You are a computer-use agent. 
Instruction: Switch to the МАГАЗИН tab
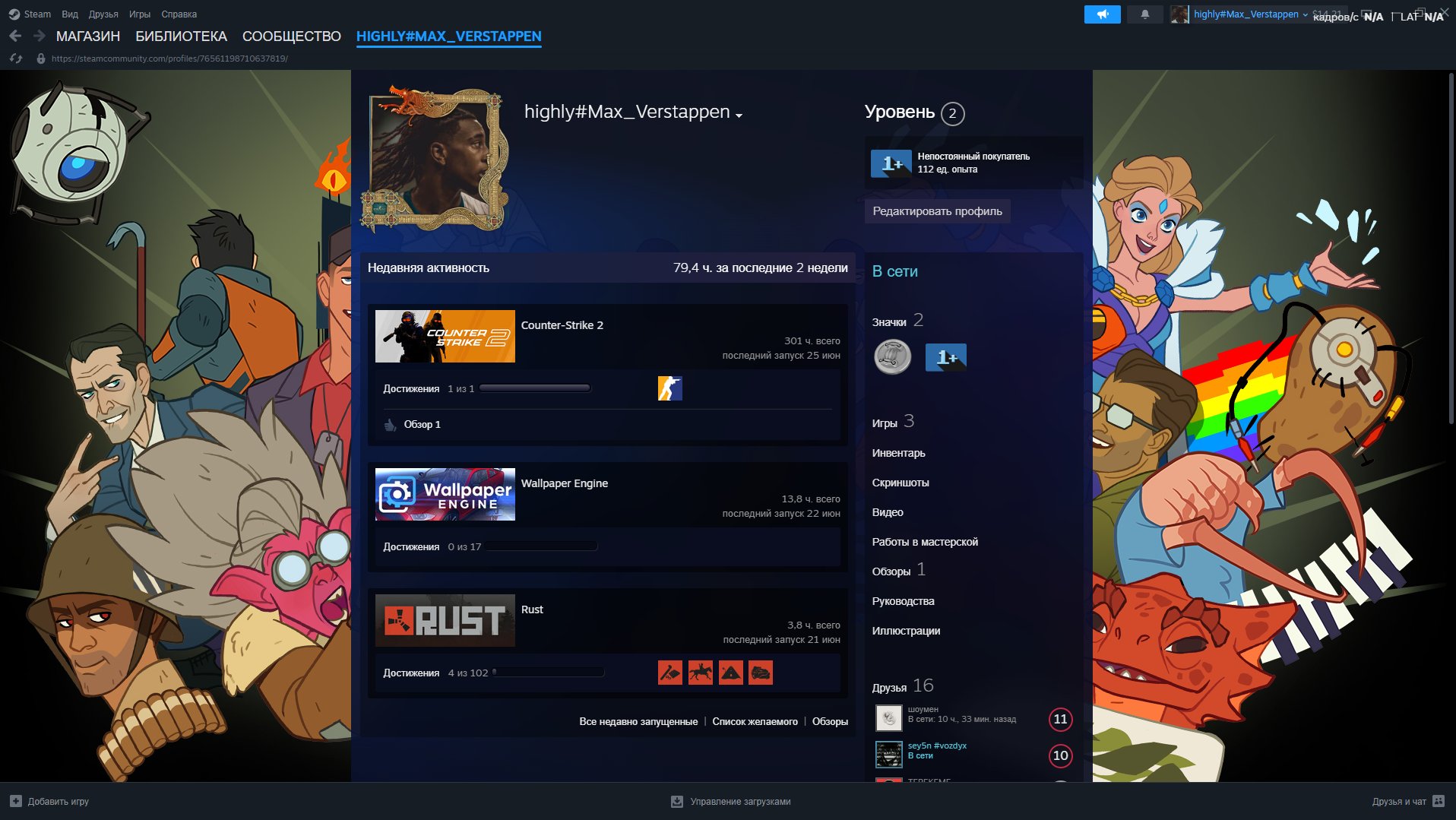tap(88, 36)
